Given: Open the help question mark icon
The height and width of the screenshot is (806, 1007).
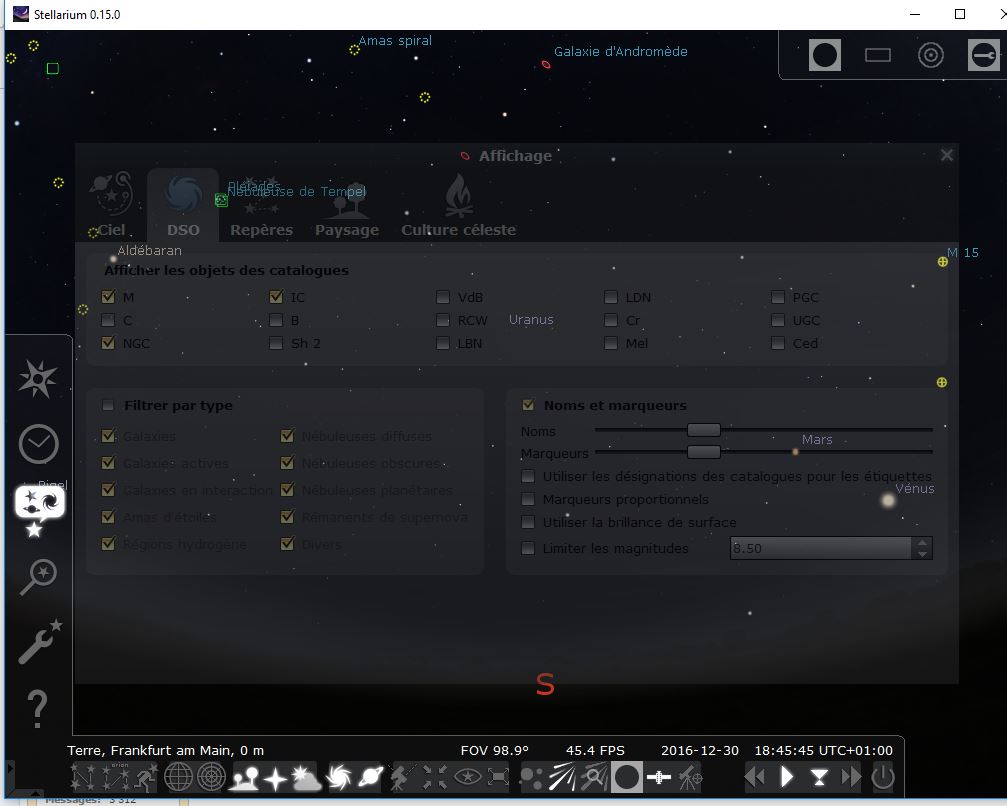Looking at the screenshot, I should coord(37,708).
